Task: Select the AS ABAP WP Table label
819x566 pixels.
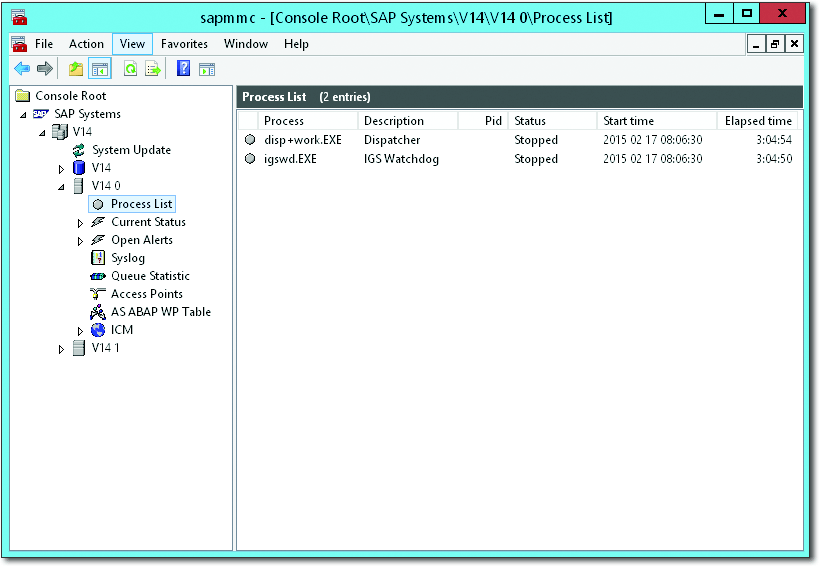Action: pos(161,312)
